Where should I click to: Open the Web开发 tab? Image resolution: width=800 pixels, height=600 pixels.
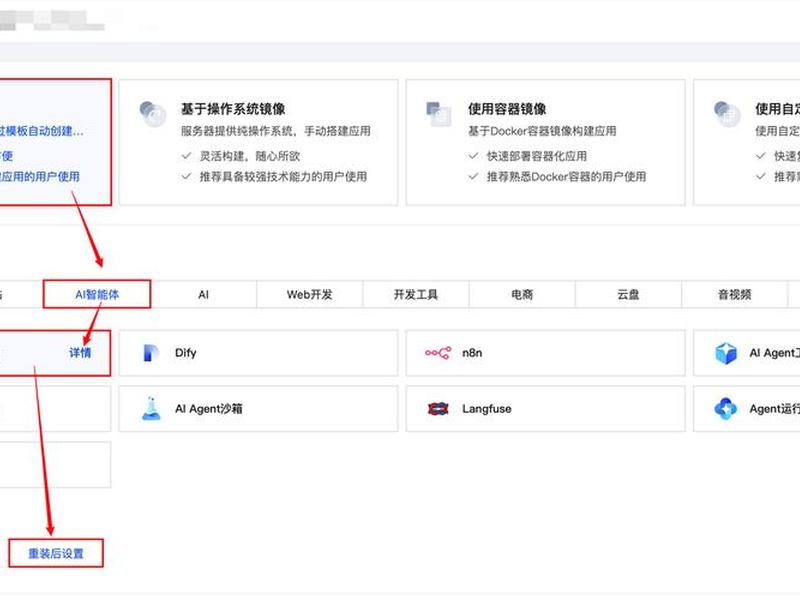(310, 294)
